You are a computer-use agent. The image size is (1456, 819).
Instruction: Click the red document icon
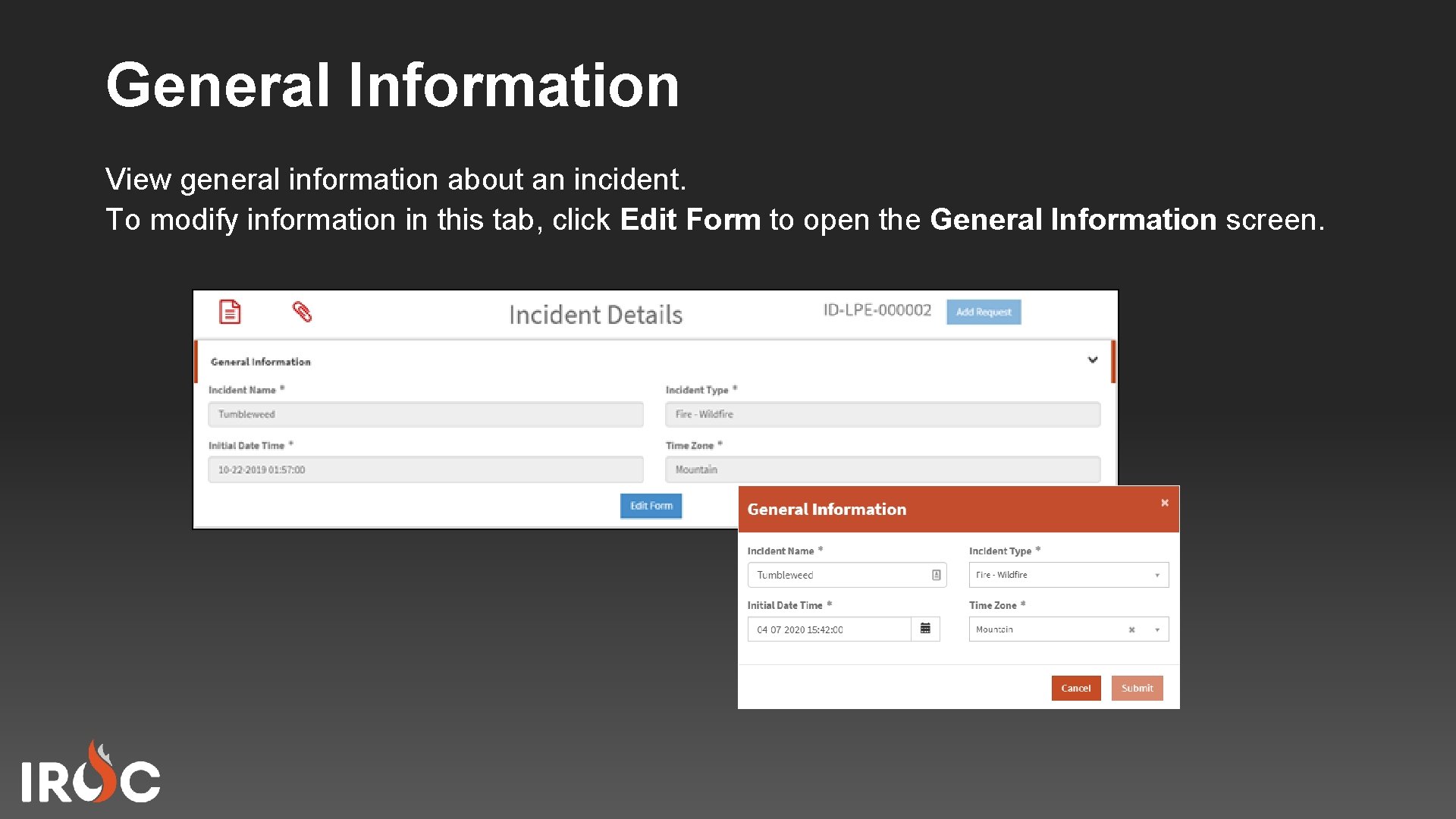230,312
